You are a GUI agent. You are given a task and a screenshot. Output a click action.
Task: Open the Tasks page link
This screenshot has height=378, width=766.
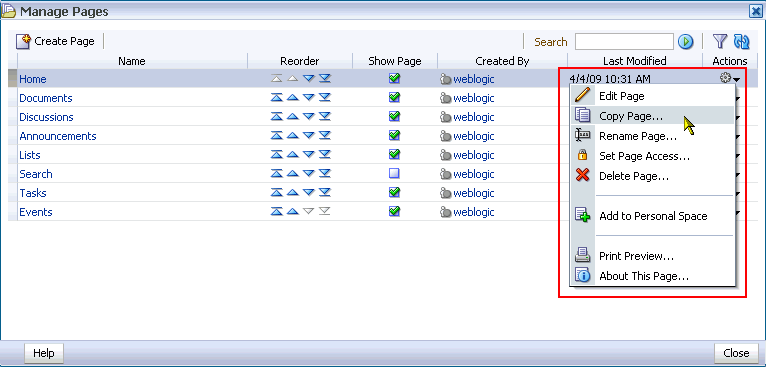[33, 193]
